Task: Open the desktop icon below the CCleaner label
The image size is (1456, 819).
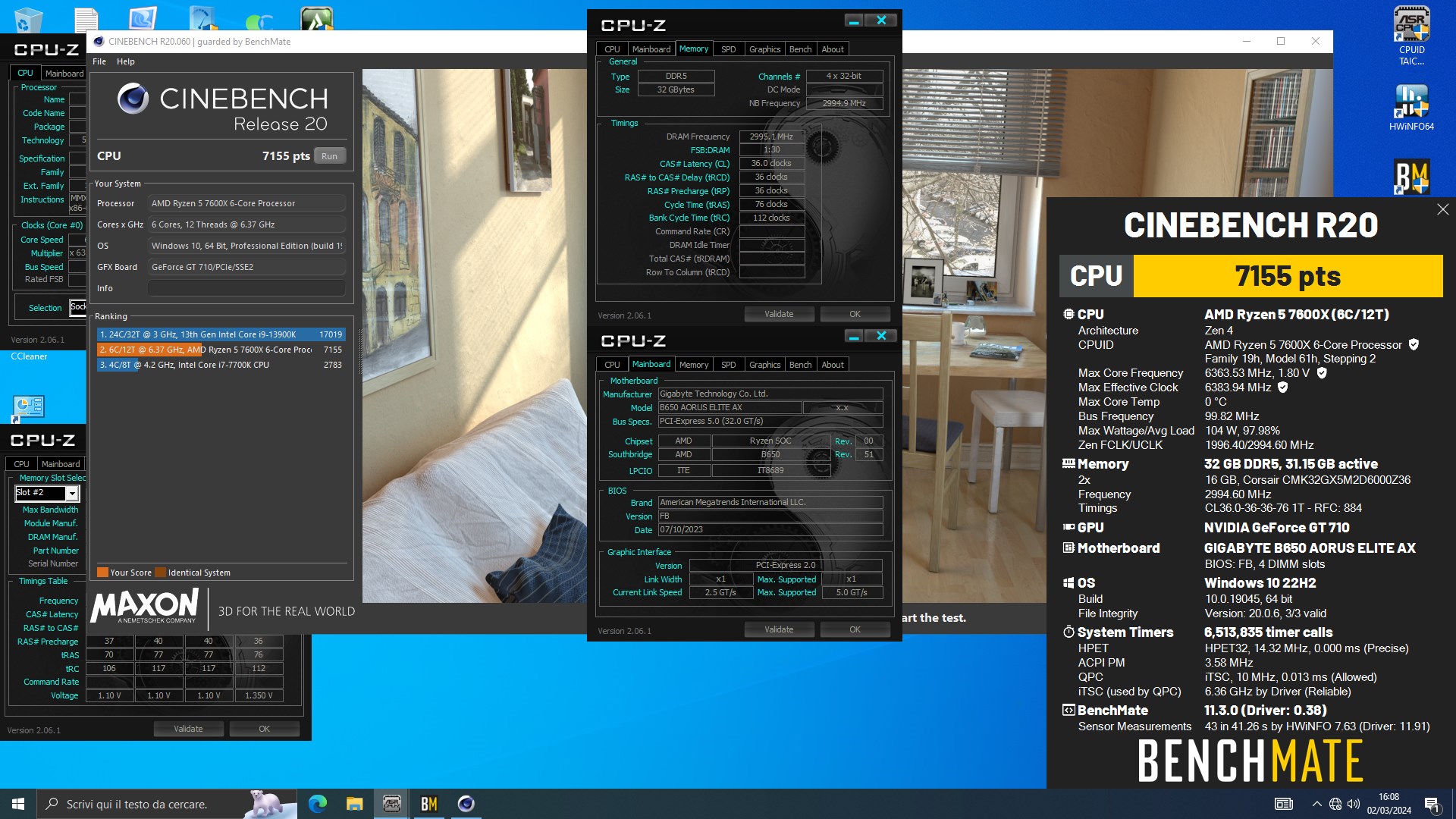Action: coord(28,407)
